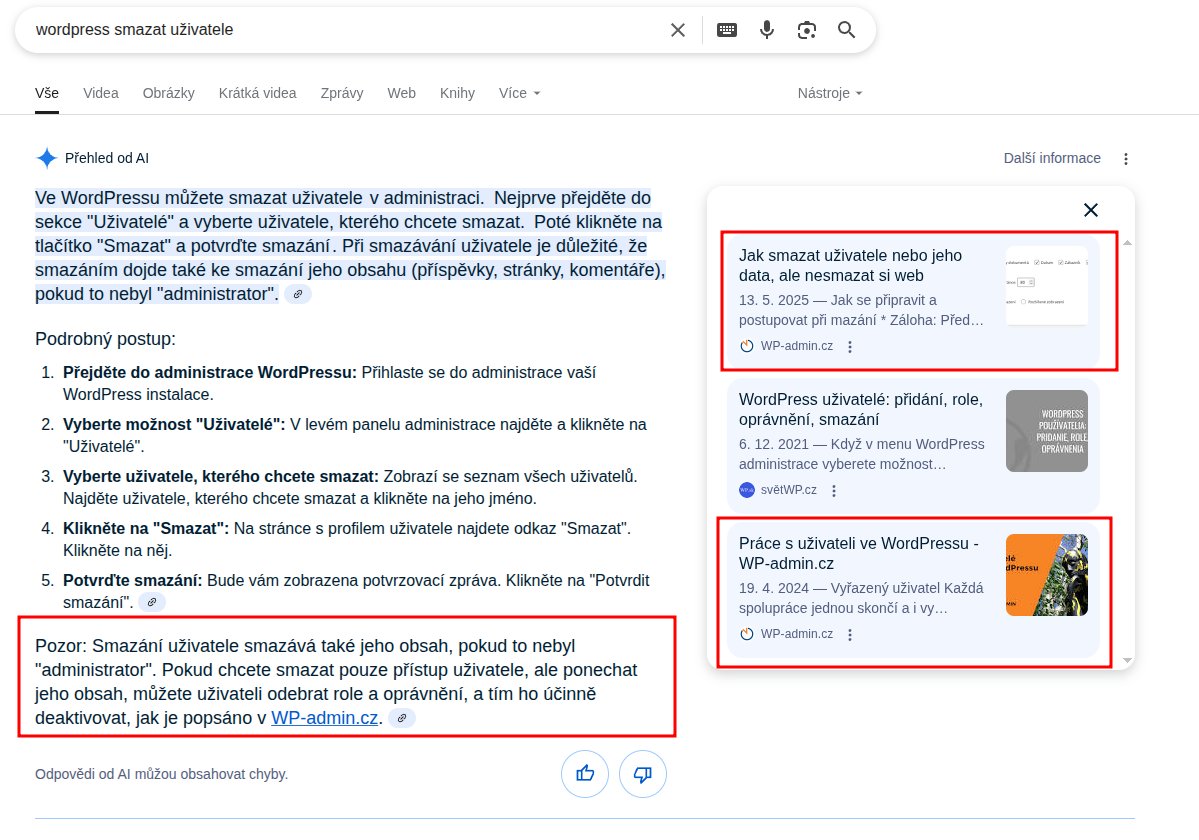
Task: Click link chip after Potvrdit smazání step
Action: (151, 602)
